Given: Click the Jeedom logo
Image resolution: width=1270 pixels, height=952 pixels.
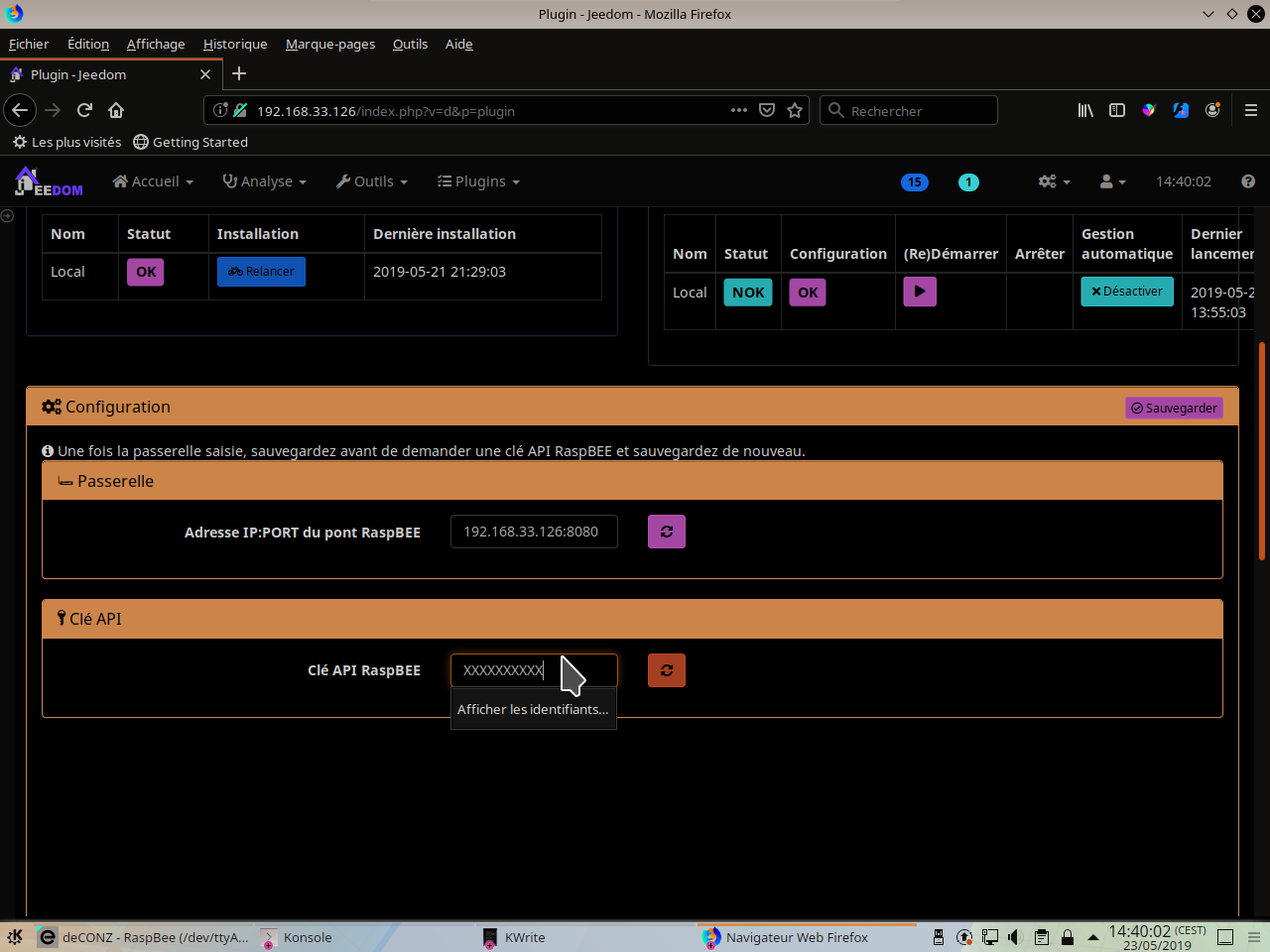Looking at the screenshot, I should coord(49,181).
